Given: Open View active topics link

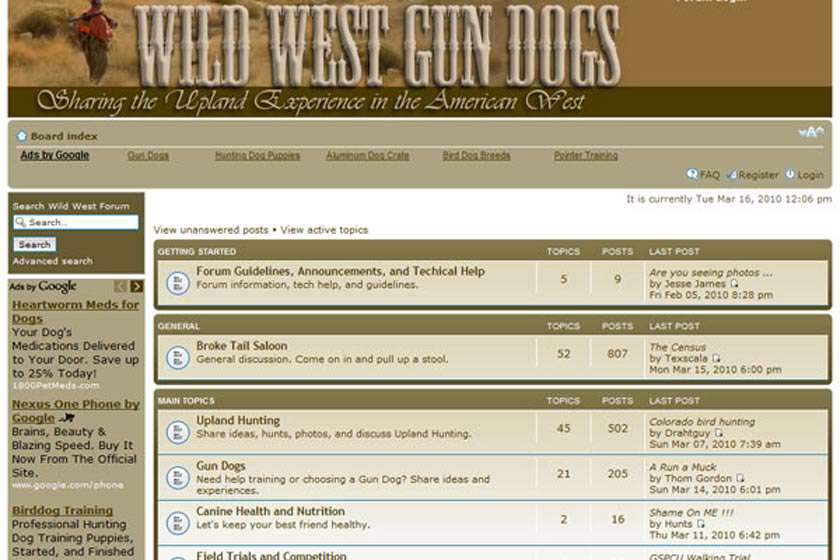Looking at the screenshot, I should click(324, 230).
